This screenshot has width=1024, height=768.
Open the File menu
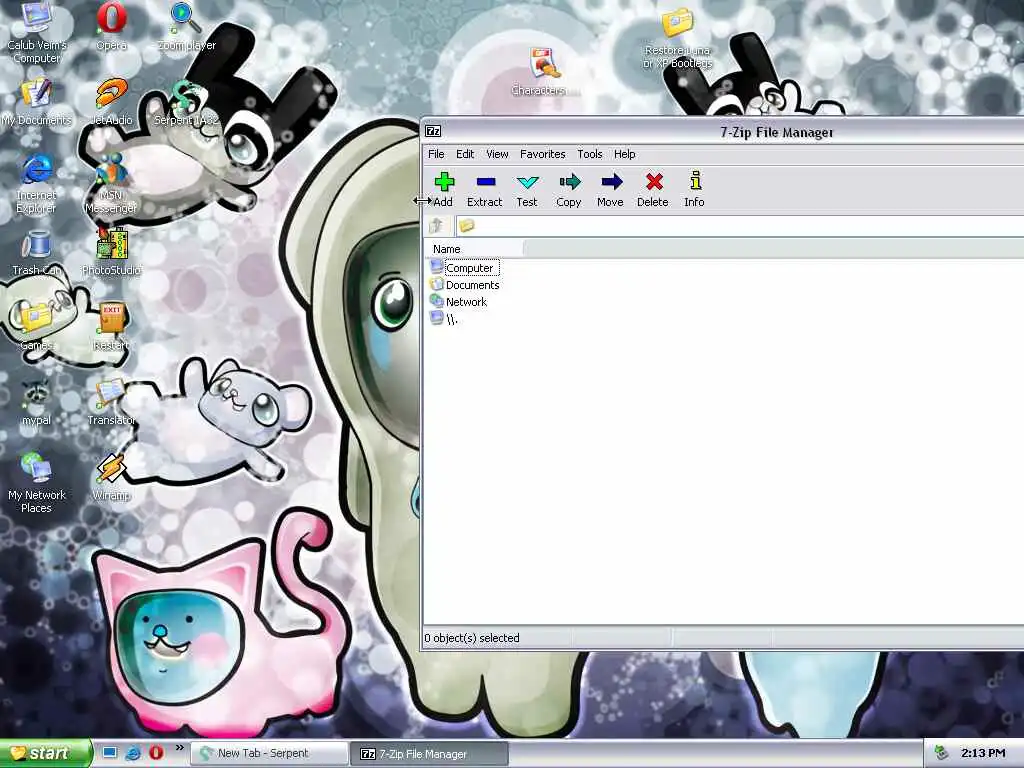436,154
